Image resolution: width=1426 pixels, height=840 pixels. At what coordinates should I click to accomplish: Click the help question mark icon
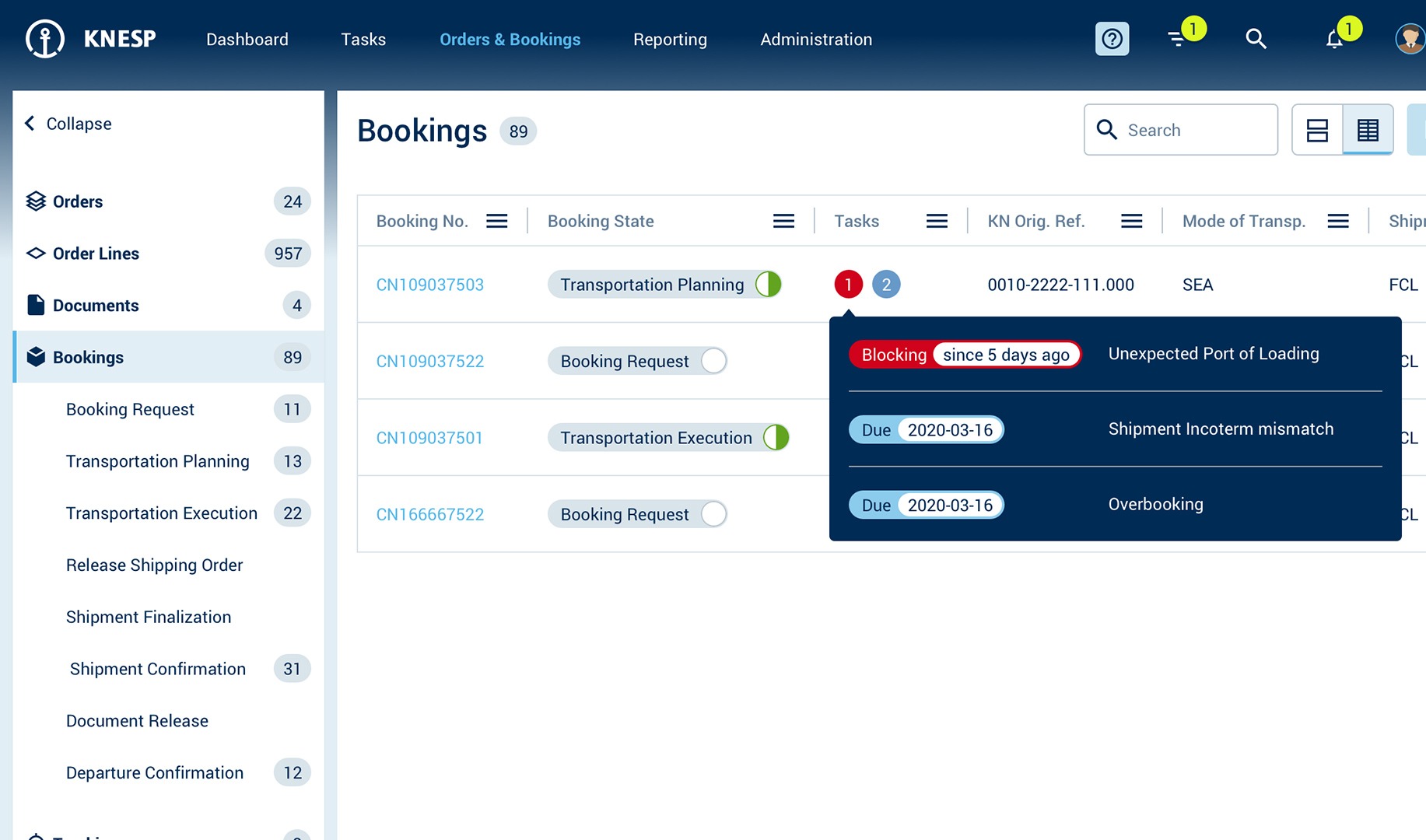pos(1112,39)
